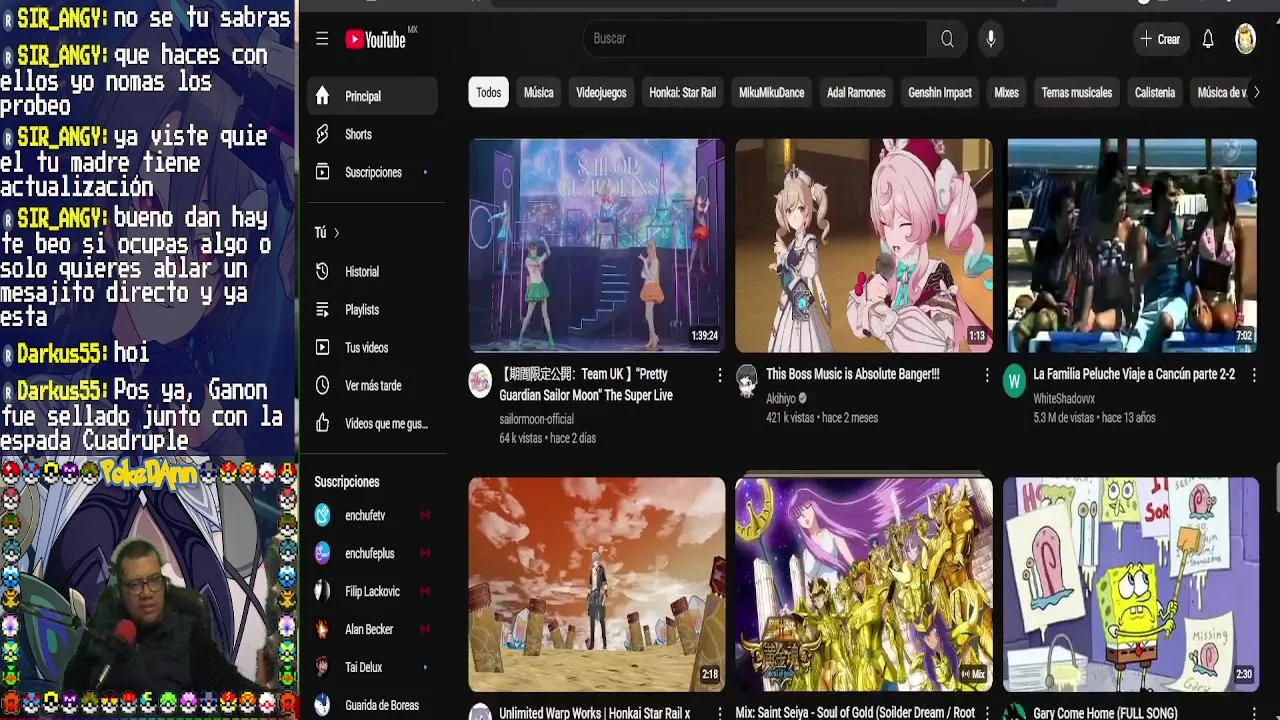Open Unlimited Warp Works video thumbnail

597,584
